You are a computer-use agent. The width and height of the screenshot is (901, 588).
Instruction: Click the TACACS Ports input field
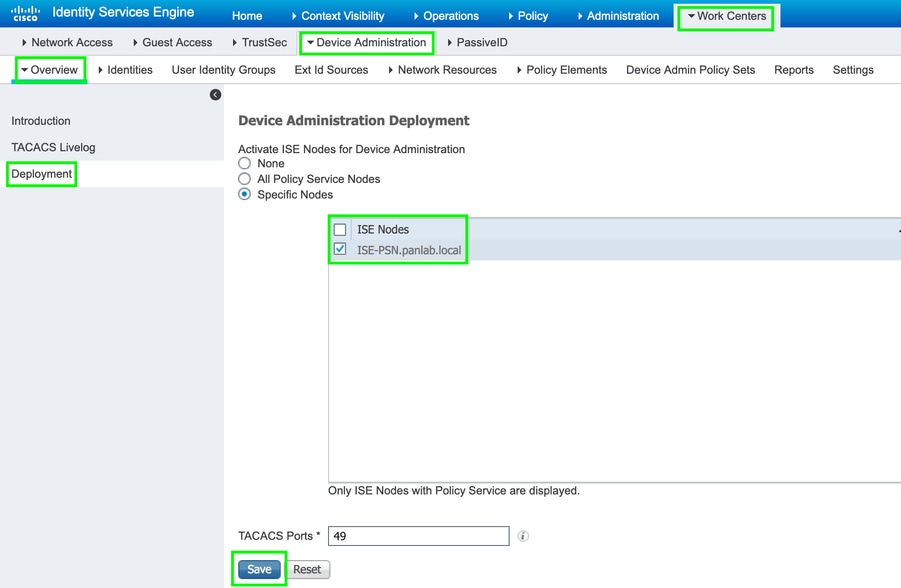[x=418, y=536]
